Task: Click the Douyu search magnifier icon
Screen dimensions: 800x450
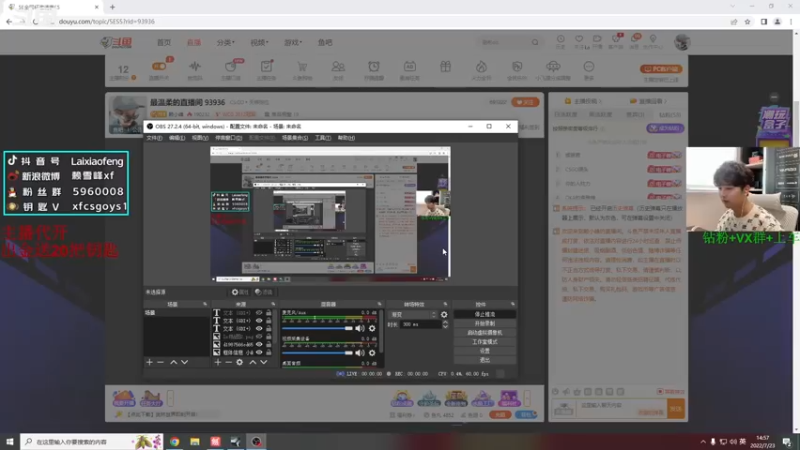Action: pyautogui.click(x=535, y=42)
